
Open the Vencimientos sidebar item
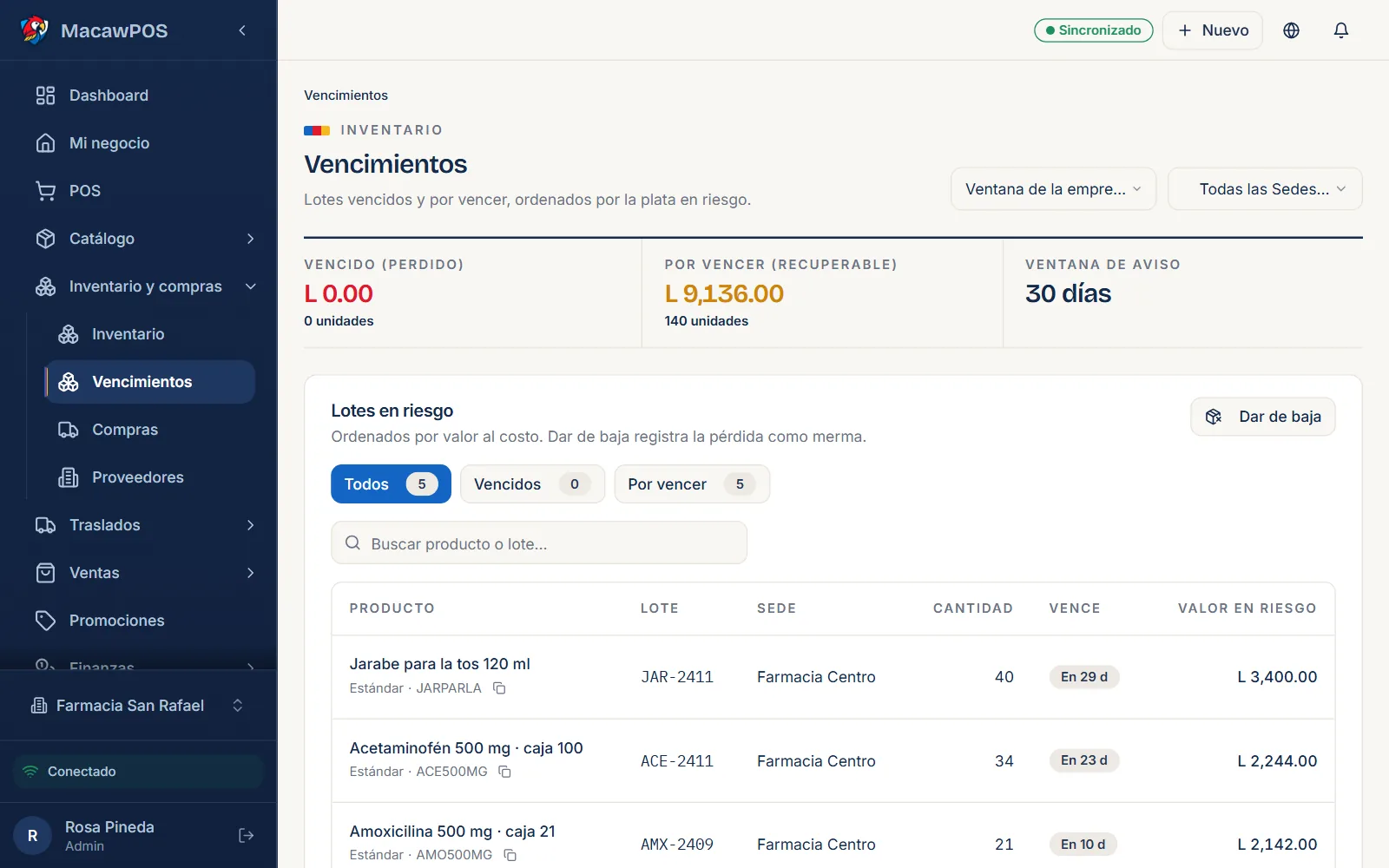click(149, 382)
